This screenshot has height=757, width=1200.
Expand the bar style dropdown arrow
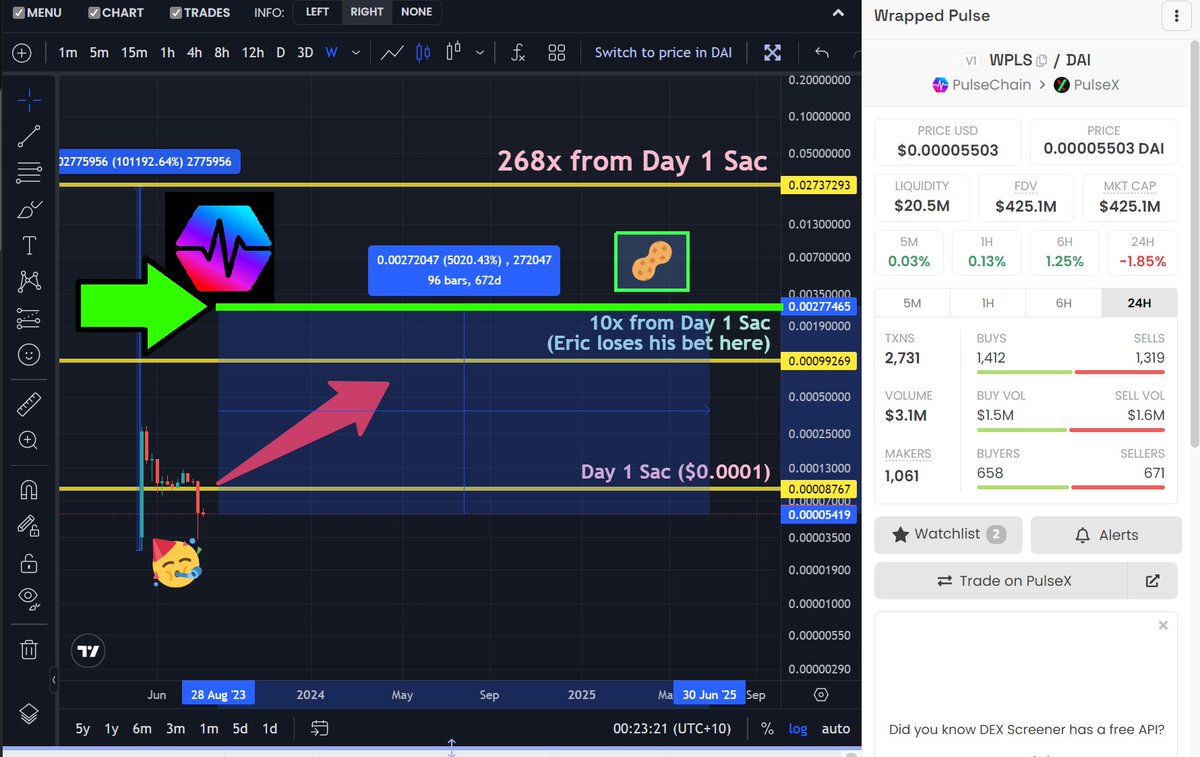coord(482,53)
